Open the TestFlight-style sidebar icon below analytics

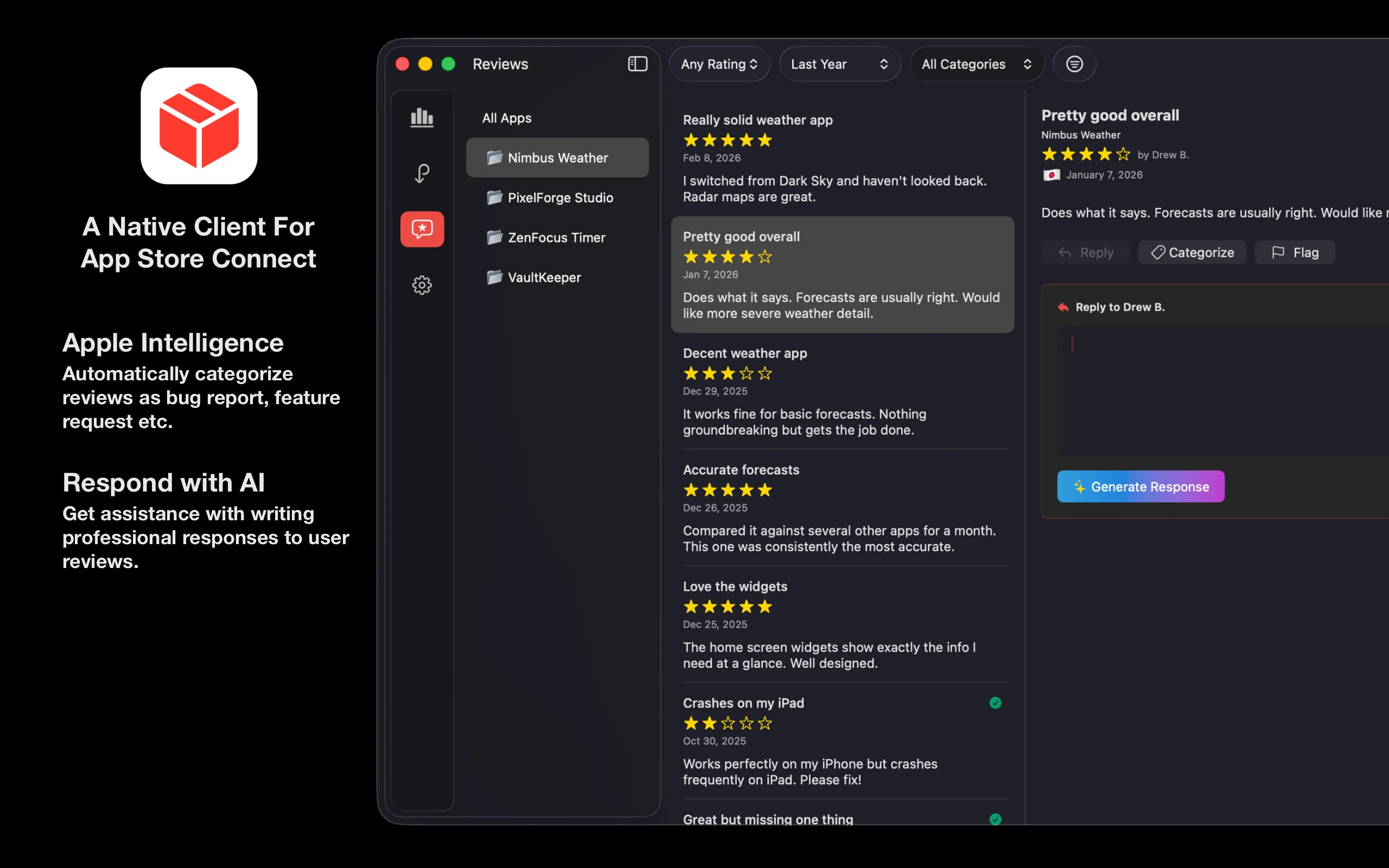[x=422, y=173]
